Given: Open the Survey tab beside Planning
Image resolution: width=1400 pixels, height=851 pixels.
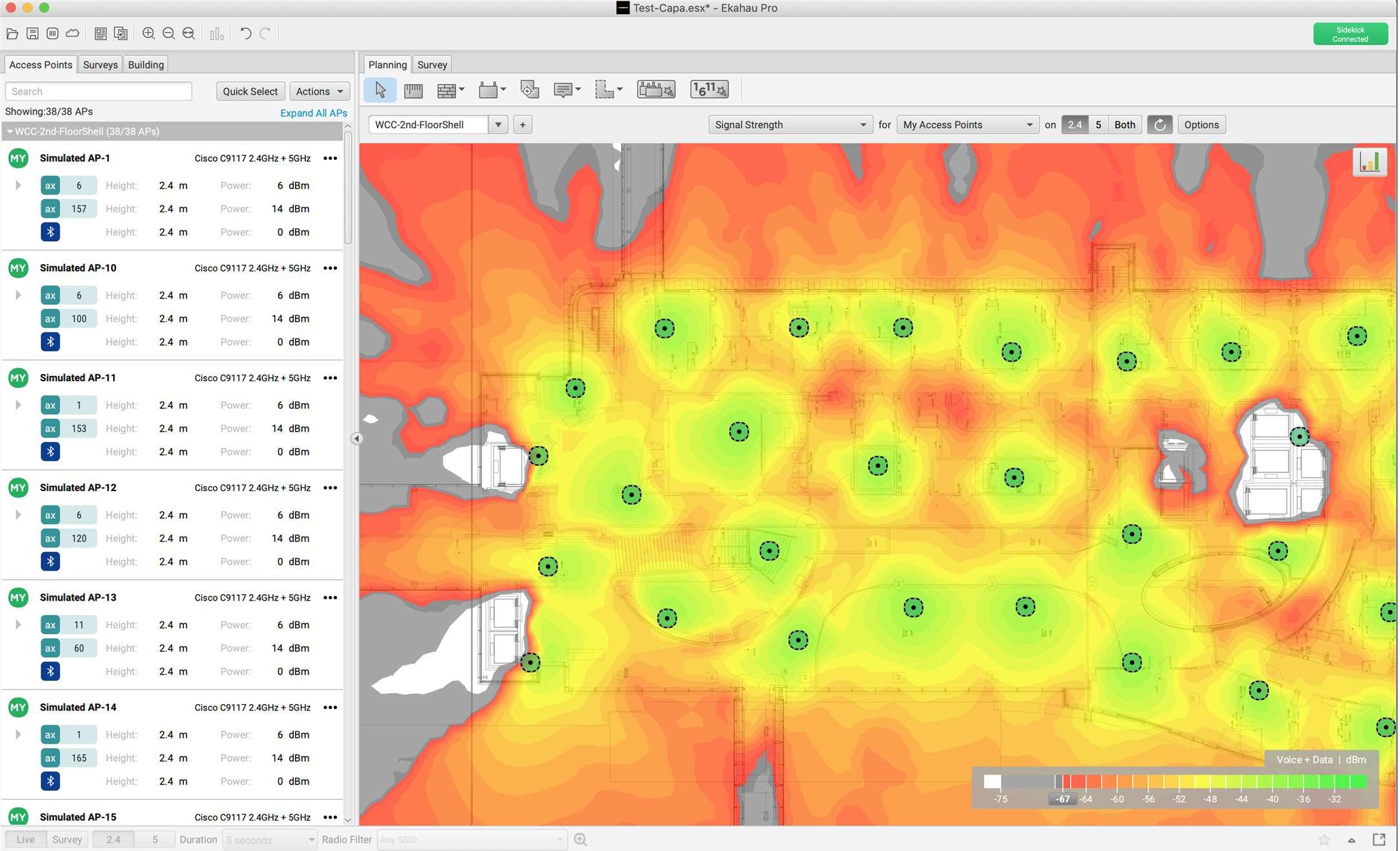Looking at the screenshot, I should tap(432, 65).
